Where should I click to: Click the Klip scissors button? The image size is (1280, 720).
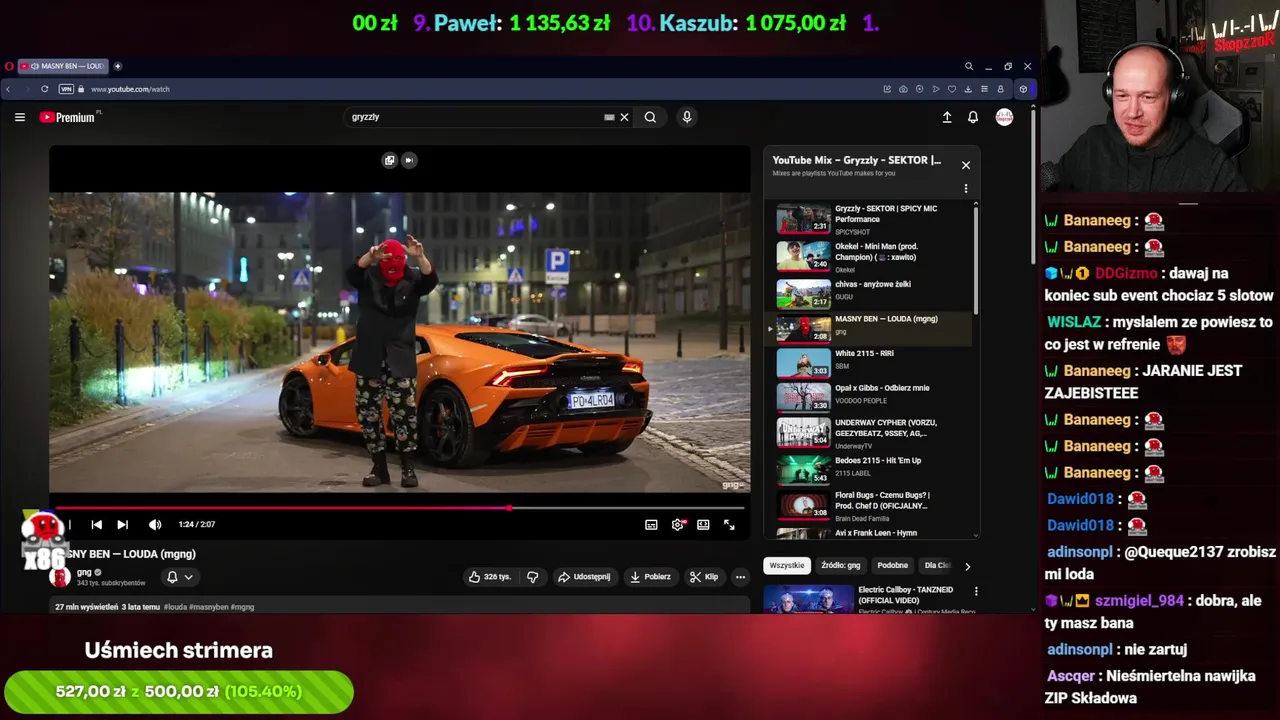704,577
